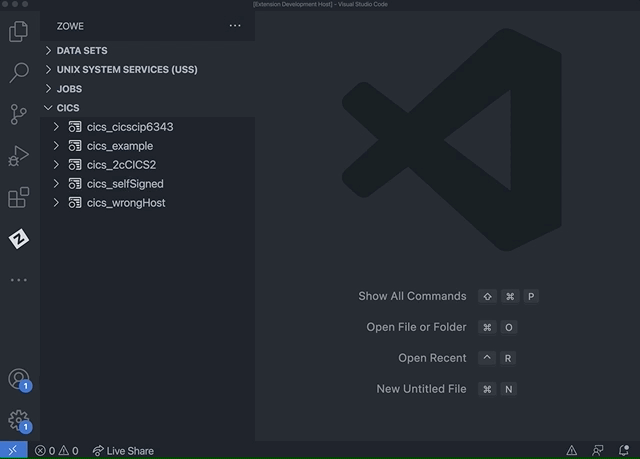The height and width of the screenshot is (459, 640).
Task: Open errors and warnings count in status bar
Action: click(56, 451)
